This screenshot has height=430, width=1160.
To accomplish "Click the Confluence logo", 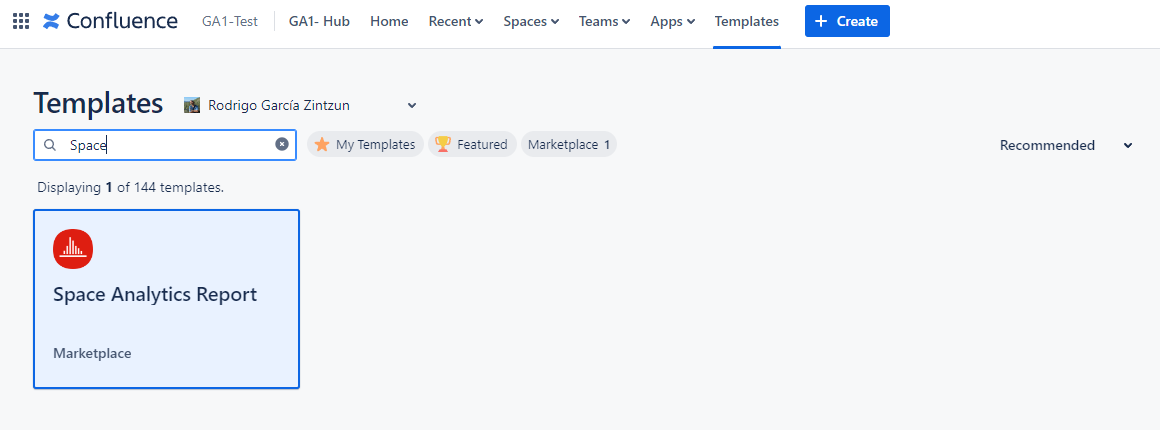I will 110,21.
